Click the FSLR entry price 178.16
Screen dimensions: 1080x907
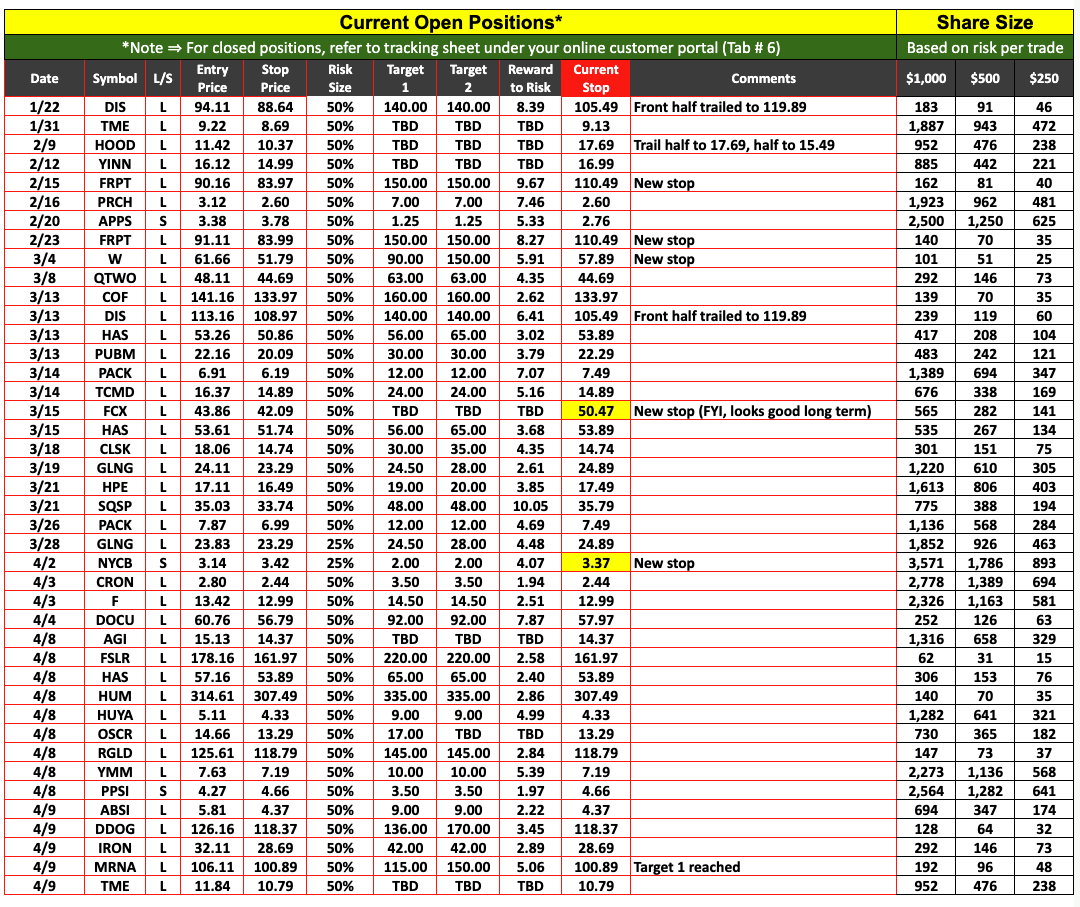click(x=212, y=658)
